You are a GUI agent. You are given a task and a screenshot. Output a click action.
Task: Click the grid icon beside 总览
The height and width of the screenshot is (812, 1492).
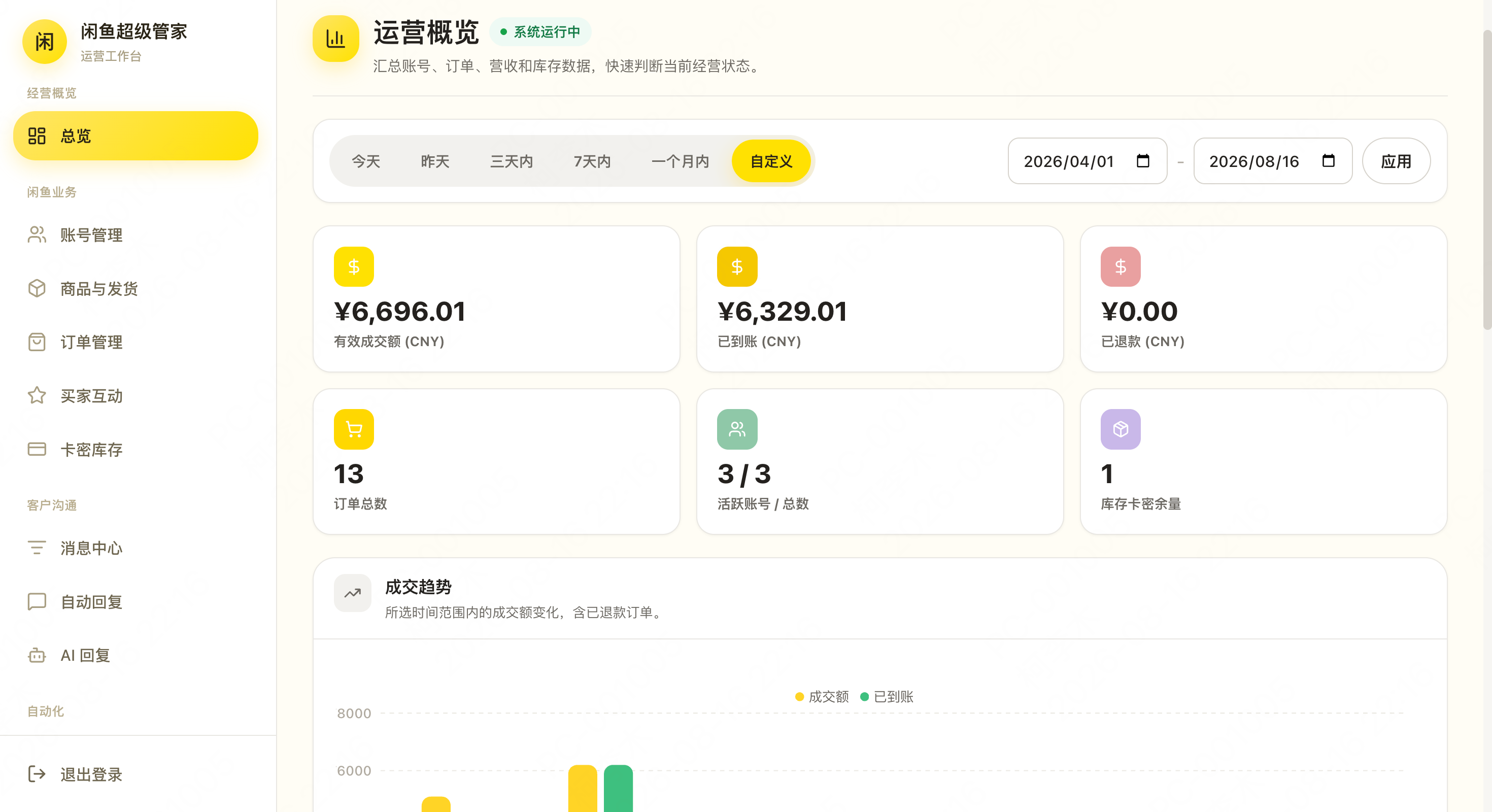point(37,136)
